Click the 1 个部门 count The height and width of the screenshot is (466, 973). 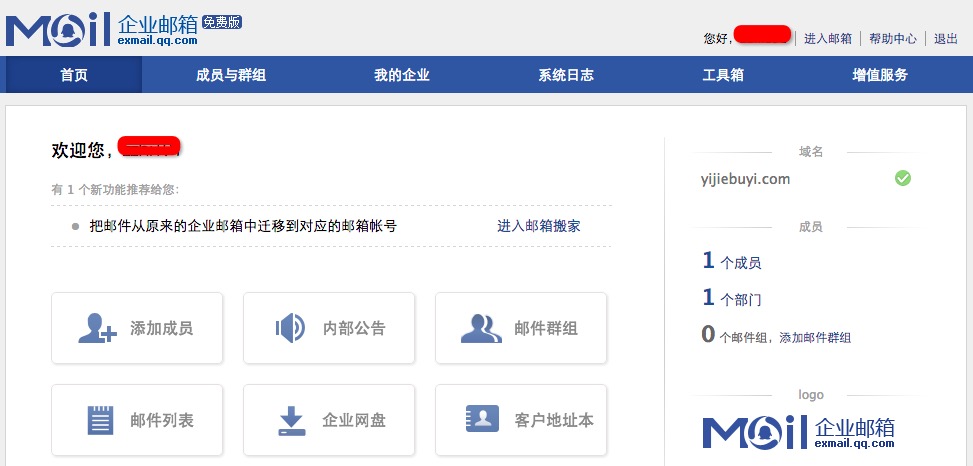(732, 298)
